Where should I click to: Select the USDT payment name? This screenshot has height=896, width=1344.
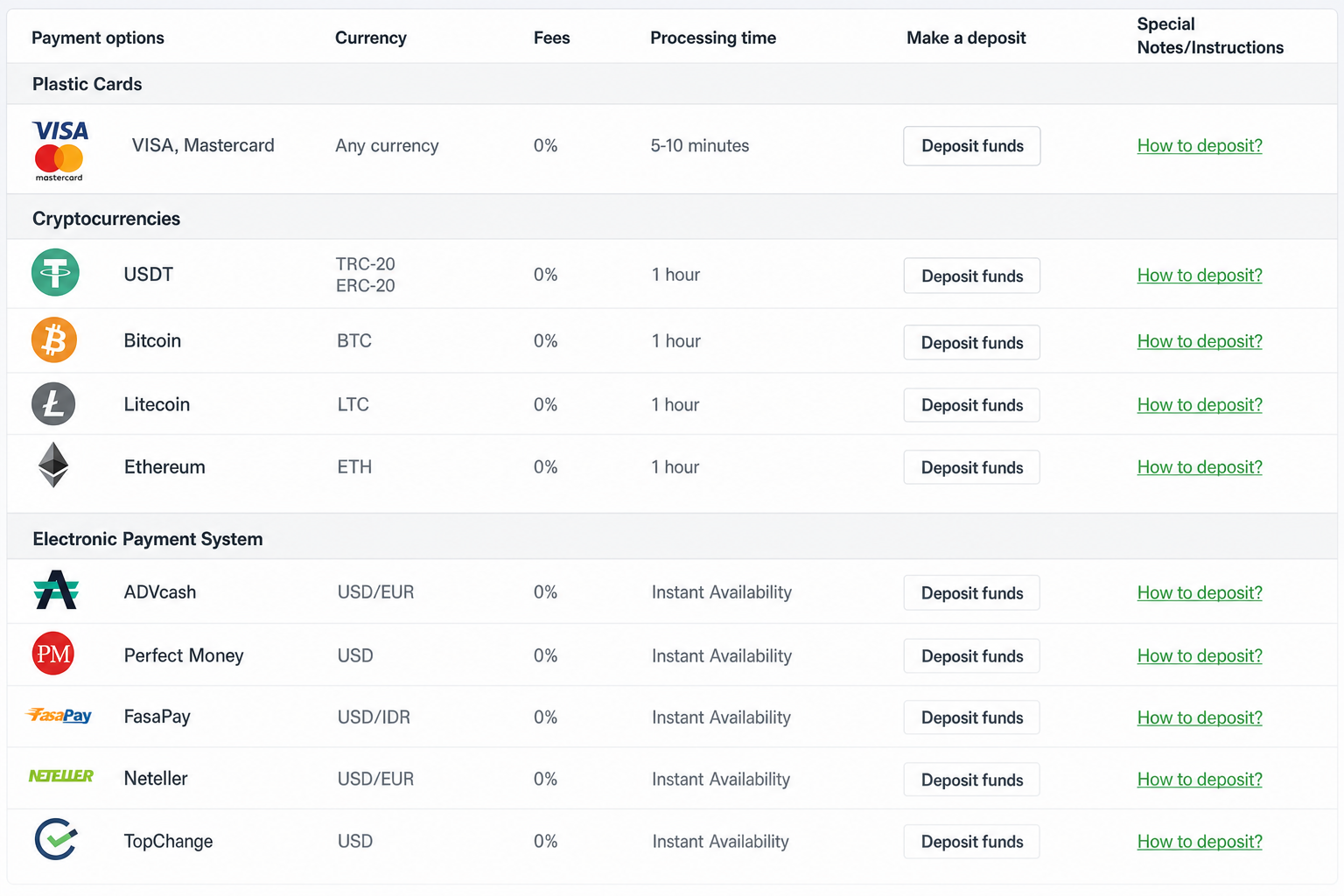click(149, 275)
